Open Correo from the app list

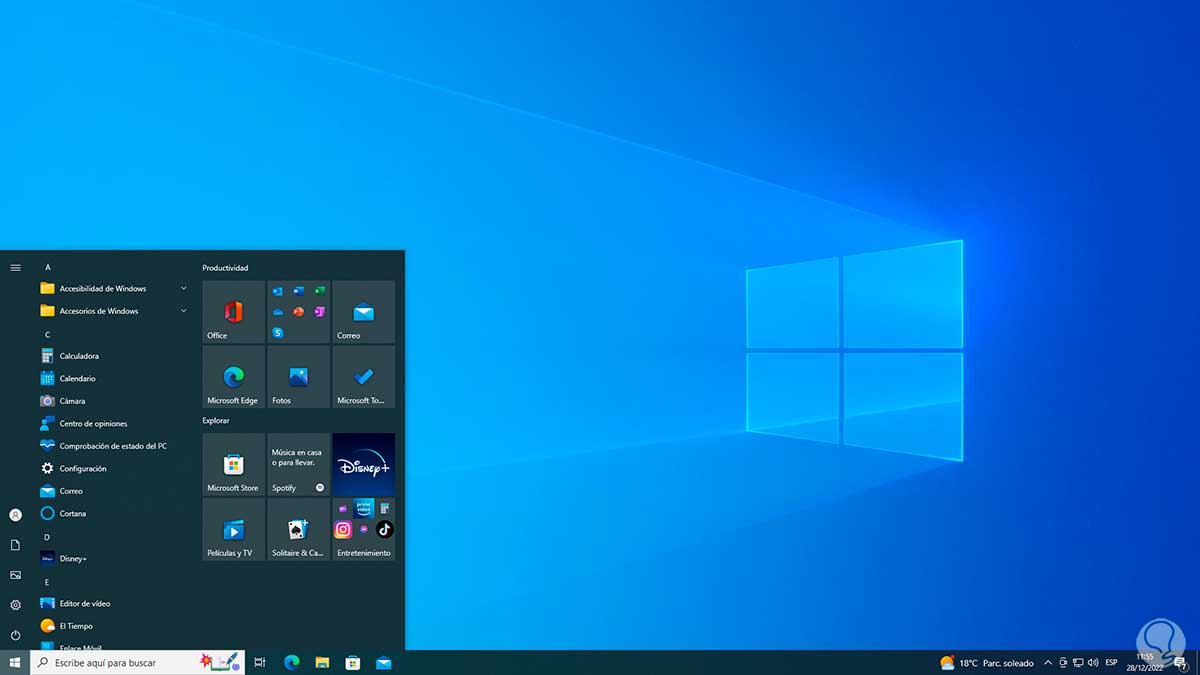click(114, 491)
